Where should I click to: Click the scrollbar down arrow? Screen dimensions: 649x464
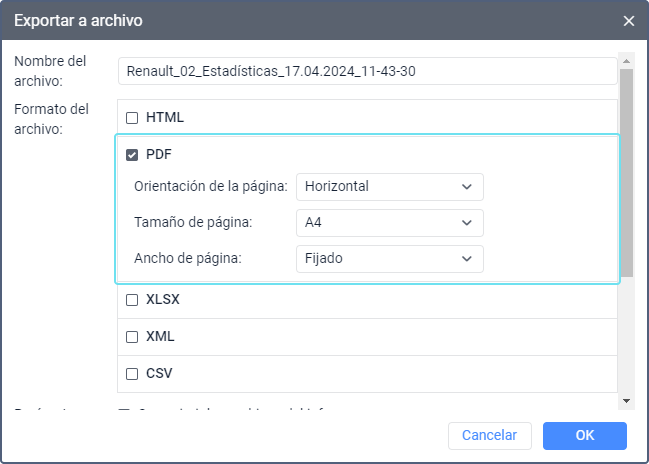point(627,400)
